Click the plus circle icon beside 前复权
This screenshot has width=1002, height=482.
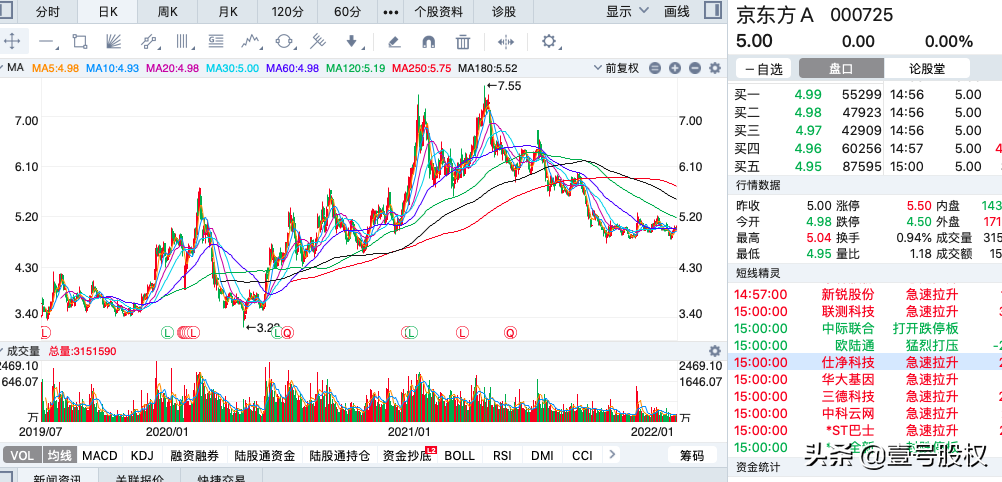[x=675, y=68]
